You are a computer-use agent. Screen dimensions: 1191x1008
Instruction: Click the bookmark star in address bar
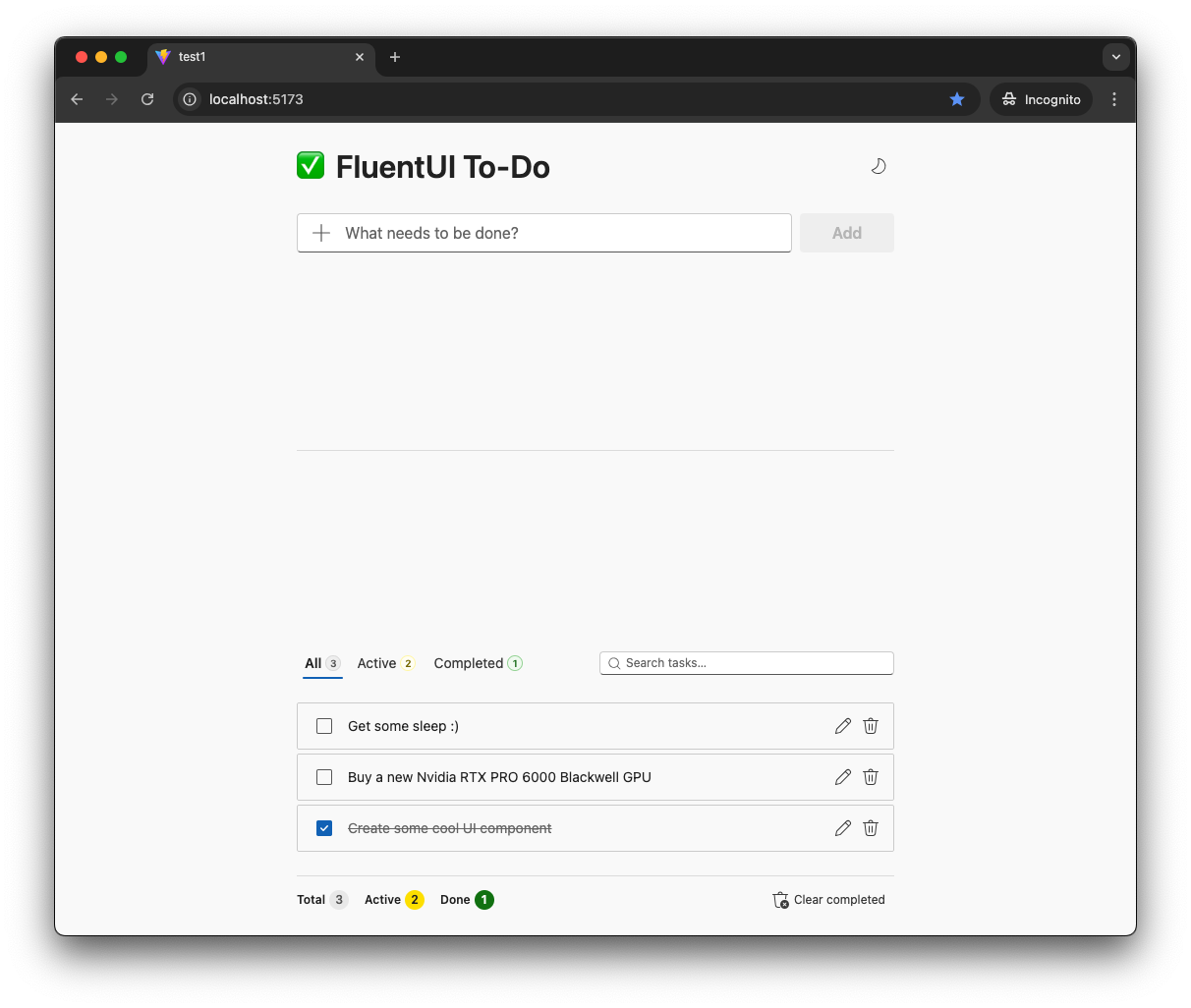[x=957, y=99]
